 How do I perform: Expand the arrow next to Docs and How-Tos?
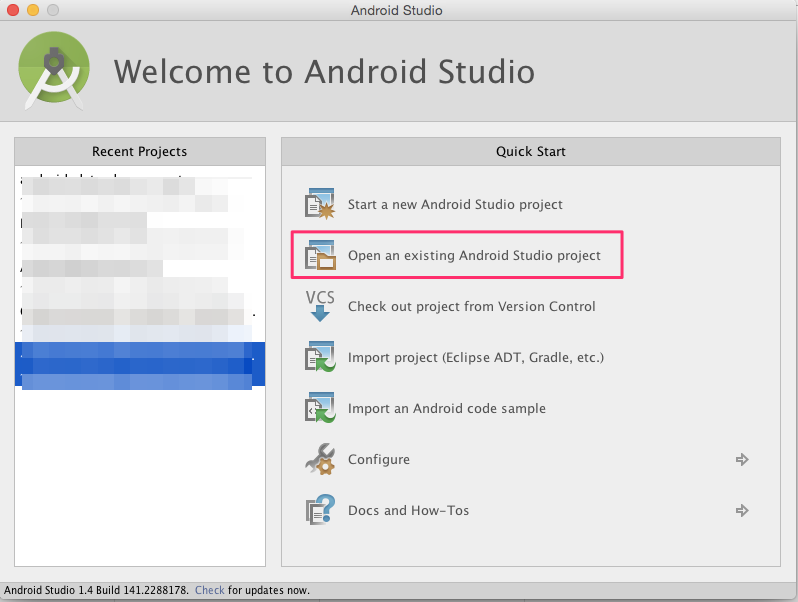pyautogui.click(x=742, y=510)
